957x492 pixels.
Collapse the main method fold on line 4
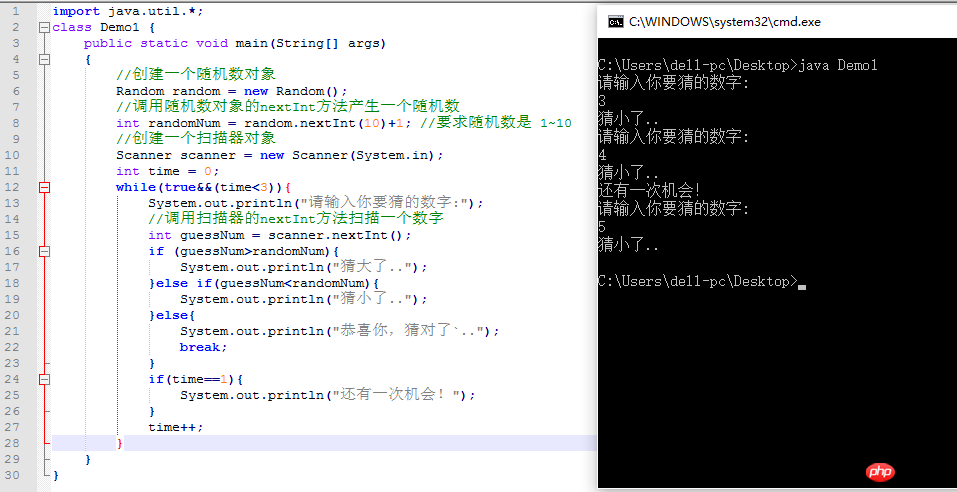point(43,59)
